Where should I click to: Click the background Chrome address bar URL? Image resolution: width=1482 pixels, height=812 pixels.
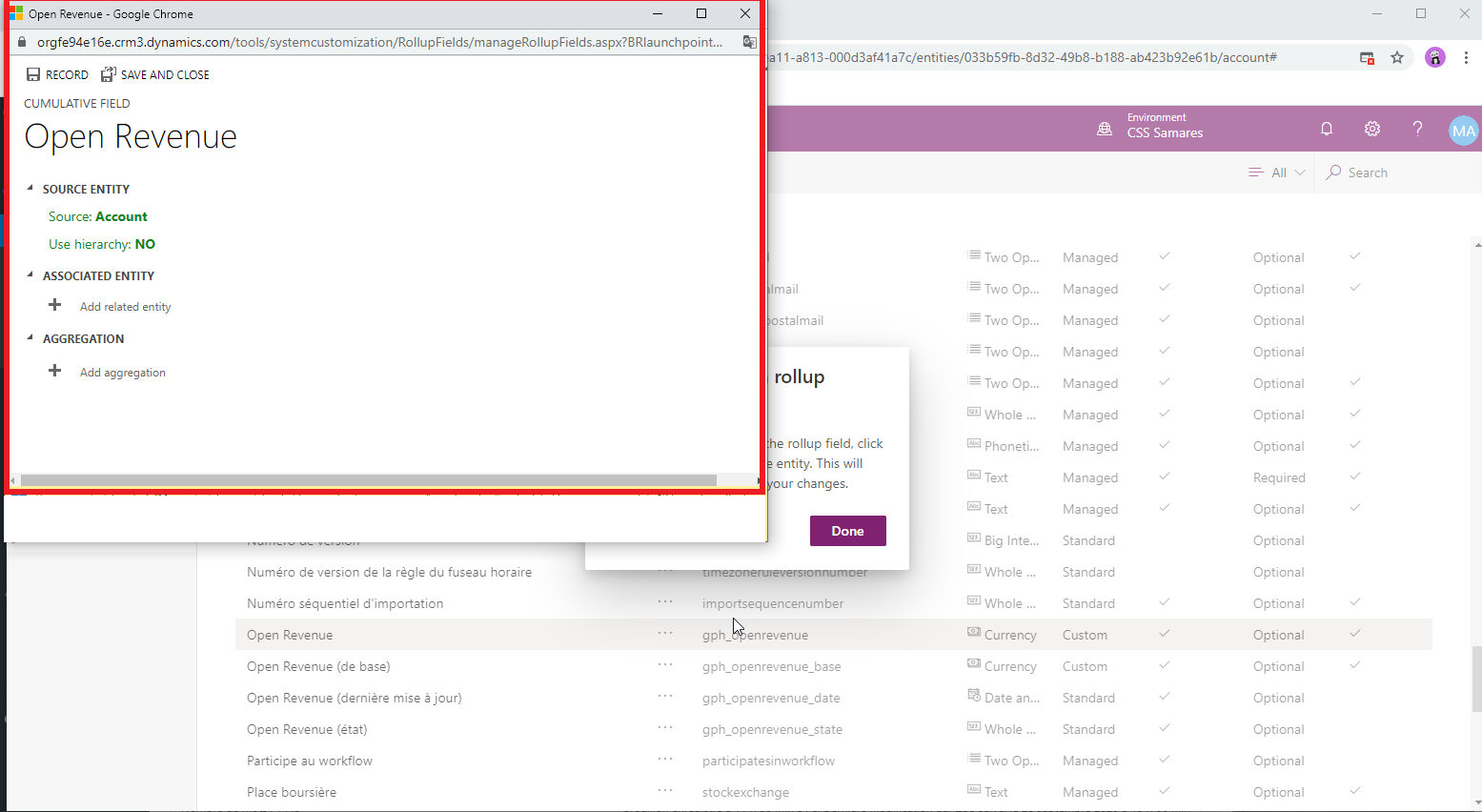point(1023,57)
